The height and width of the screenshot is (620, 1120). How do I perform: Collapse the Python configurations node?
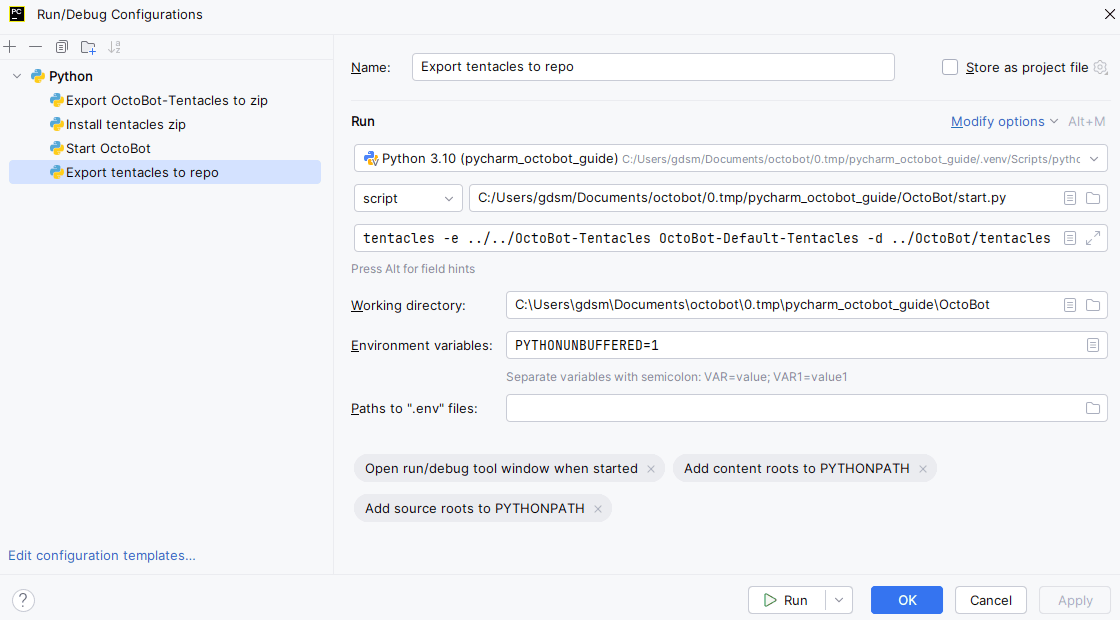tap(17, 76)
